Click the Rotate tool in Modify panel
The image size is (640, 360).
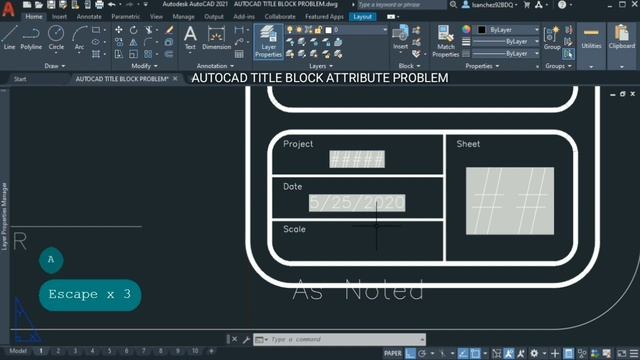pyautogui.click(x=133, y=30)
